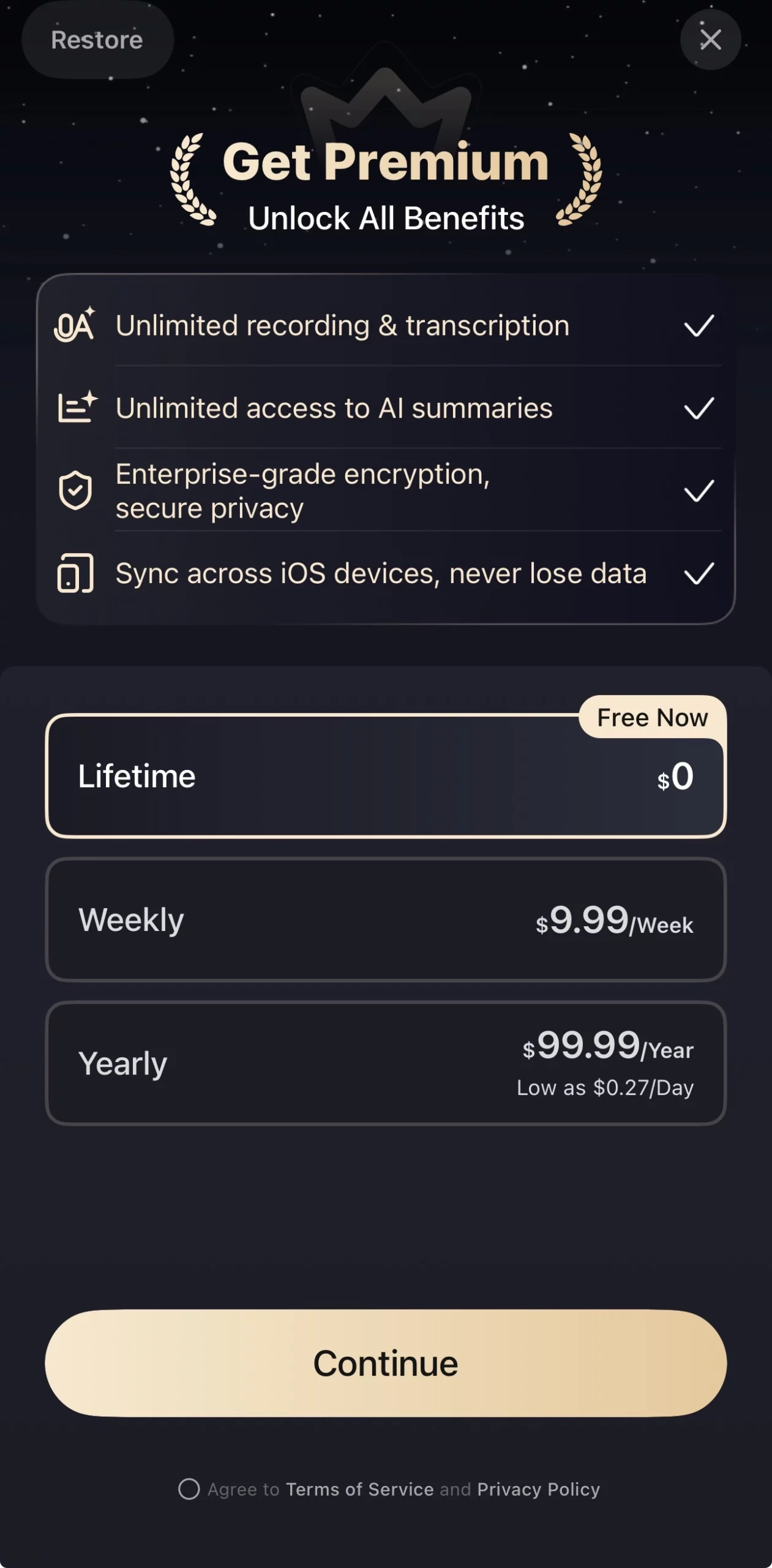Viewport: 772px width, 1568px height.
Task: Click the Low as $0.27/Day text
Action: pyautogui.click(x=605, y=1088)
